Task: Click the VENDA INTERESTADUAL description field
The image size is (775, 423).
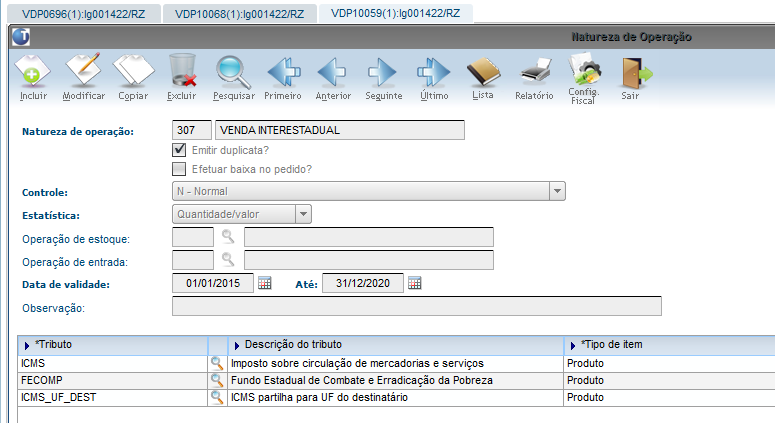Action: pyautogui.click(x=340, y=130)
